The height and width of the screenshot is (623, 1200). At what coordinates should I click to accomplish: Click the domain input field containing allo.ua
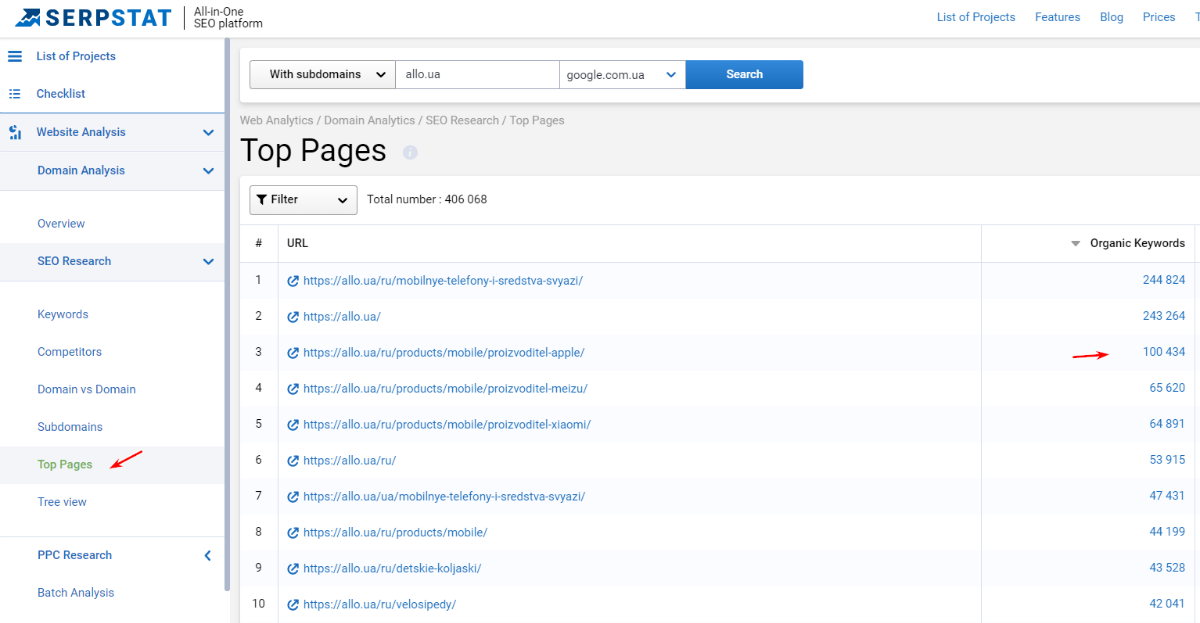tap(477, 74)
